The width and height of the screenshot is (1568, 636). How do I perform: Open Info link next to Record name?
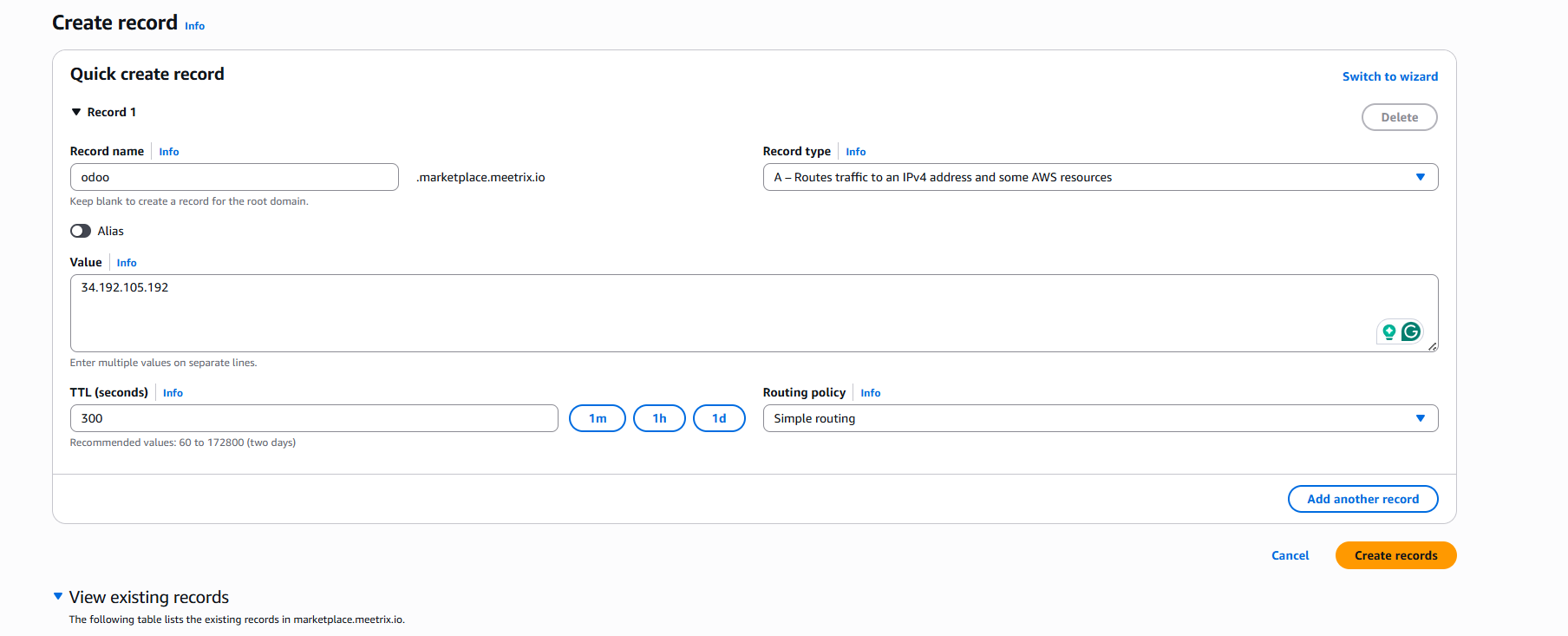(x=169, y=152)
